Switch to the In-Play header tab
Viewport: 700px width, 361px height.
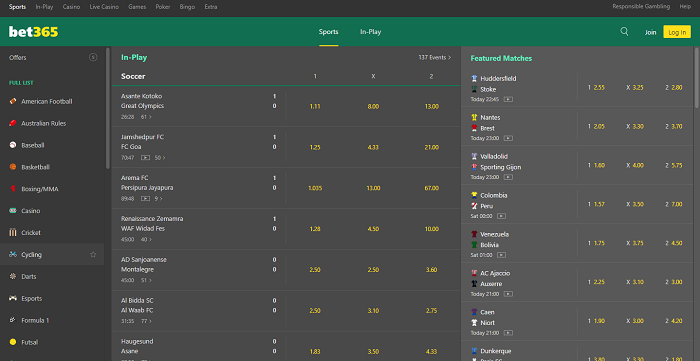click(371, 32)
